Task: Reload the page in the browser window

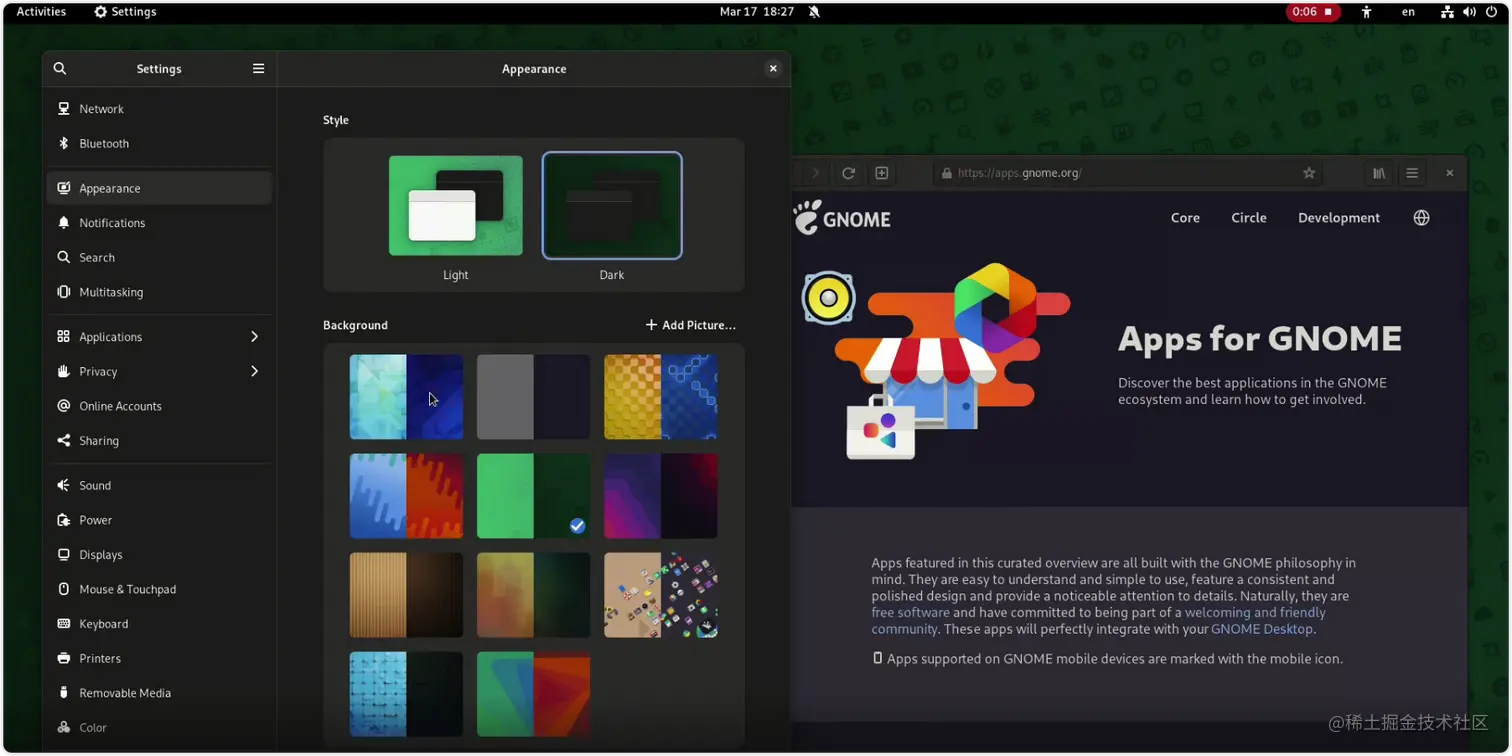Action: (x=848, y=173)
